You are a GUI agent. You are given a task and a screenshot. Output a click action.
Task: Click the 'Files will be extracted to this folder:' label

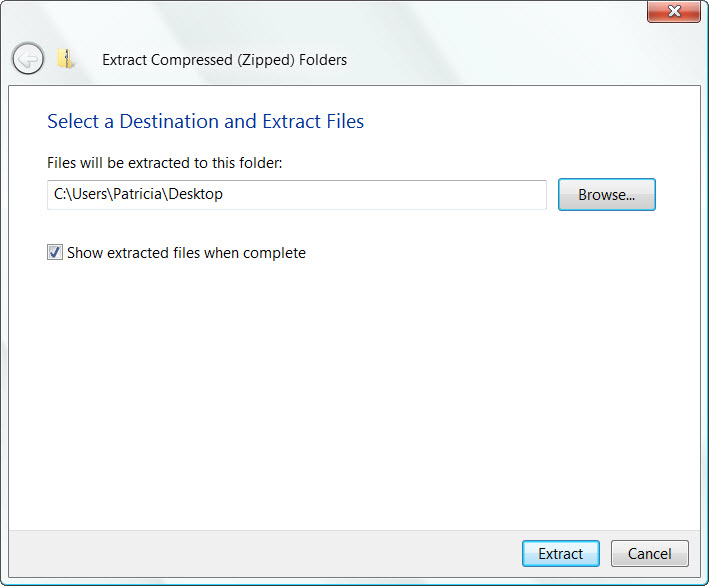pos(165,163)
